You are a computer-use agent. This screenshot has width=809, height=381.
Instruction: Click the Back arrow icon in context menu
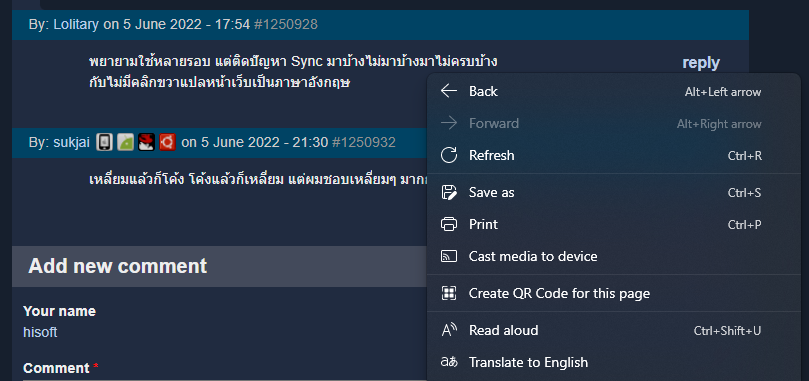[x=449, y=91]
